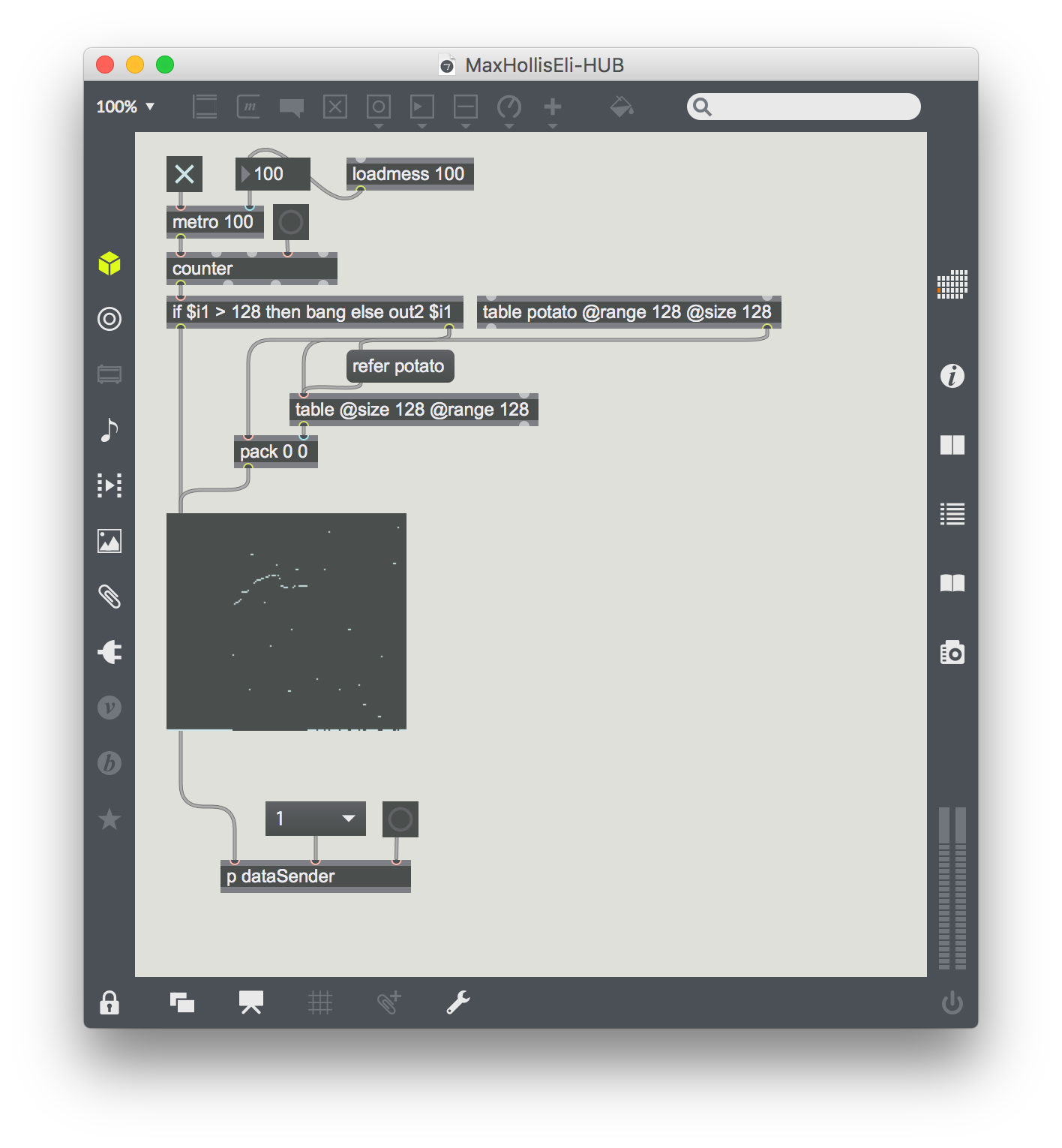Select the p dataSender subpatcher
Screen dimensions: 1062x1148
(x=316, y=876)
